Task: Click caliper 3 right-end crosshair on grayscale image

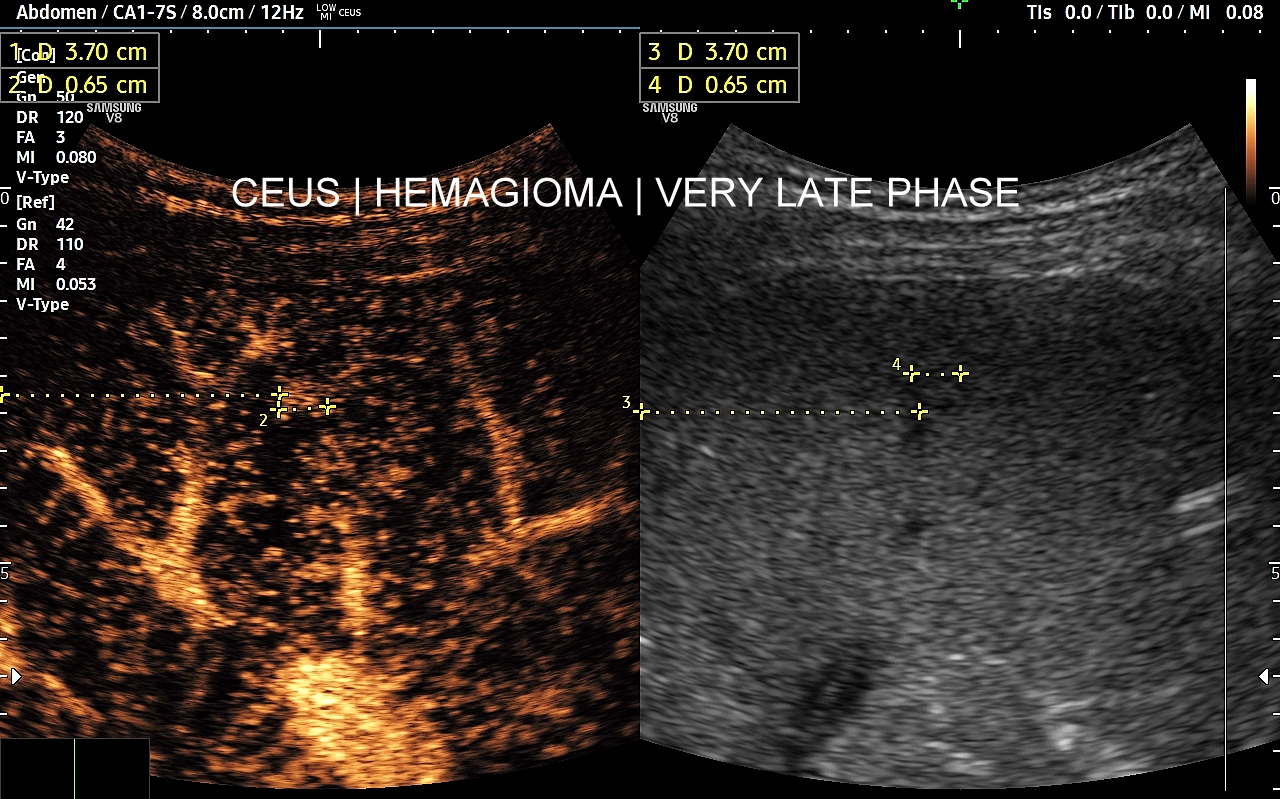Action: [x=919, y=411]
